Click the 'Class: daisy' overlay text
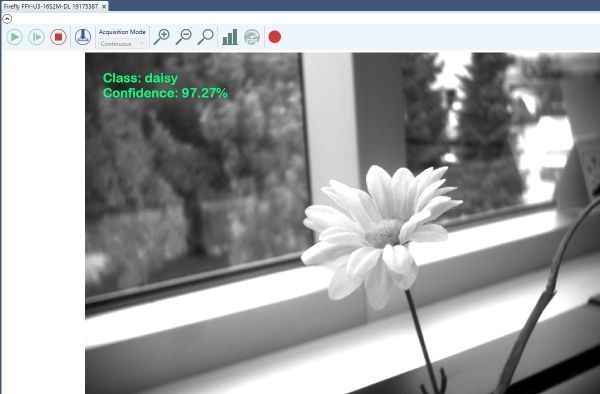The width and height of the screenshot is (600, 394). click(x=140, y=78)
